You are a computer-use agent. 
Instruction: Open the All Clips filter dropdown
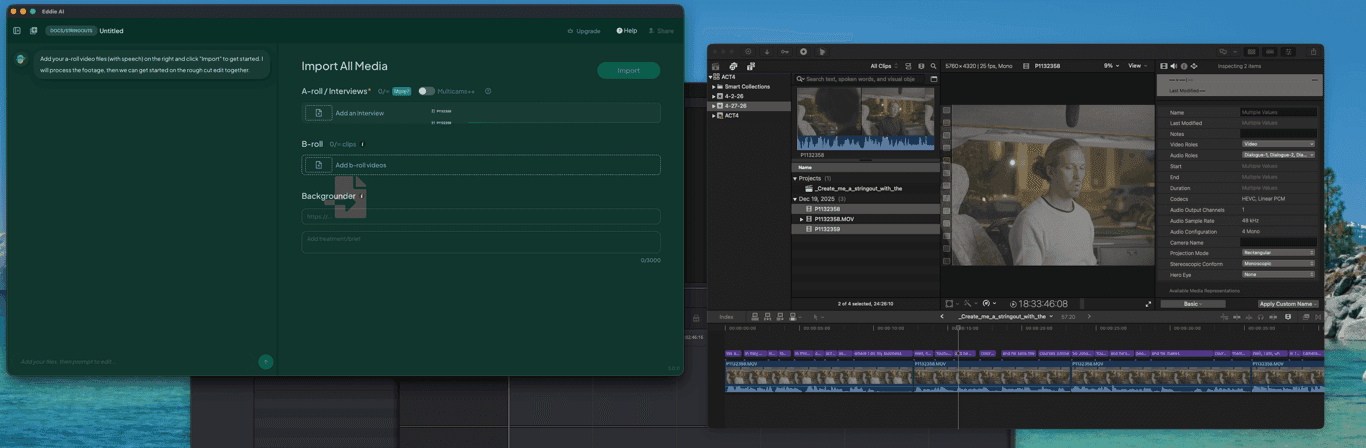point(883,66)
